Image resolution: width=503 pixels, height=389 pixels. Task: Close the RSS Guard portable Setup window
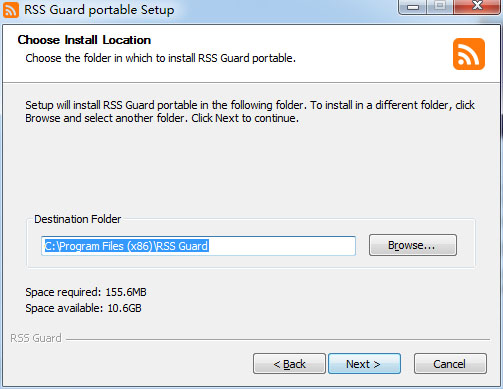pyautogui.click(x=477, y=7)
